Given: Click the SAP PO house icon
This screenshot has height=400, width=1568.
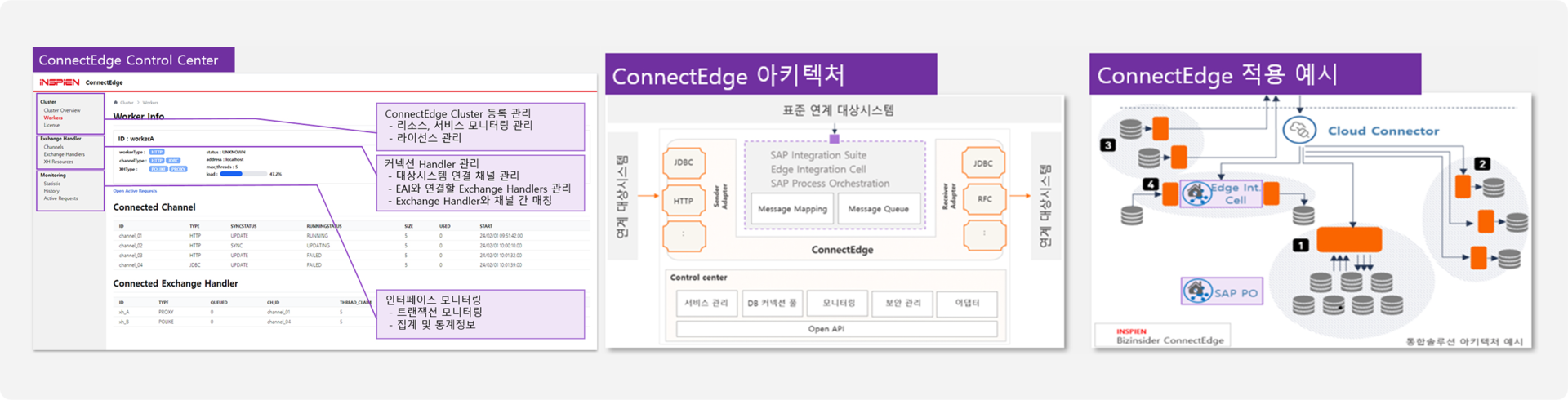Looking at the screenshot, I should click(x=1198, y=291).
